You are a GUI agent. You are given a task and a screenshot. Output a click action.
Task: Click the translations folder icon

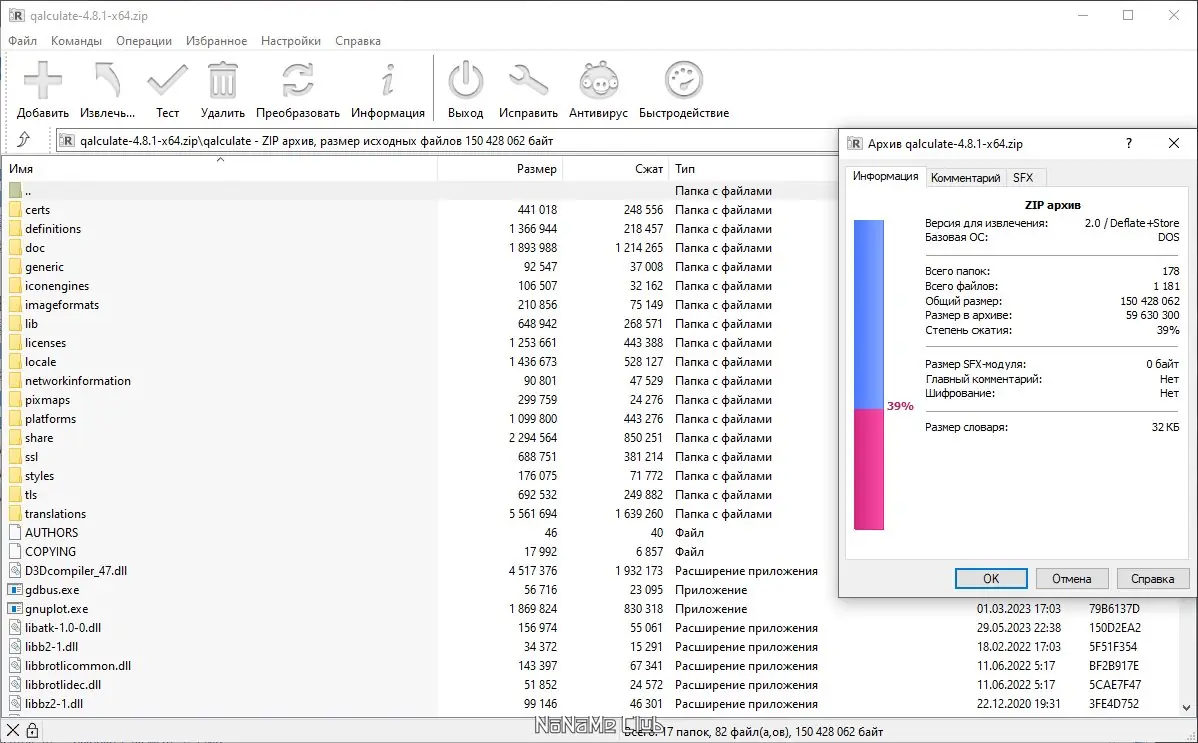tap(15, 514)
